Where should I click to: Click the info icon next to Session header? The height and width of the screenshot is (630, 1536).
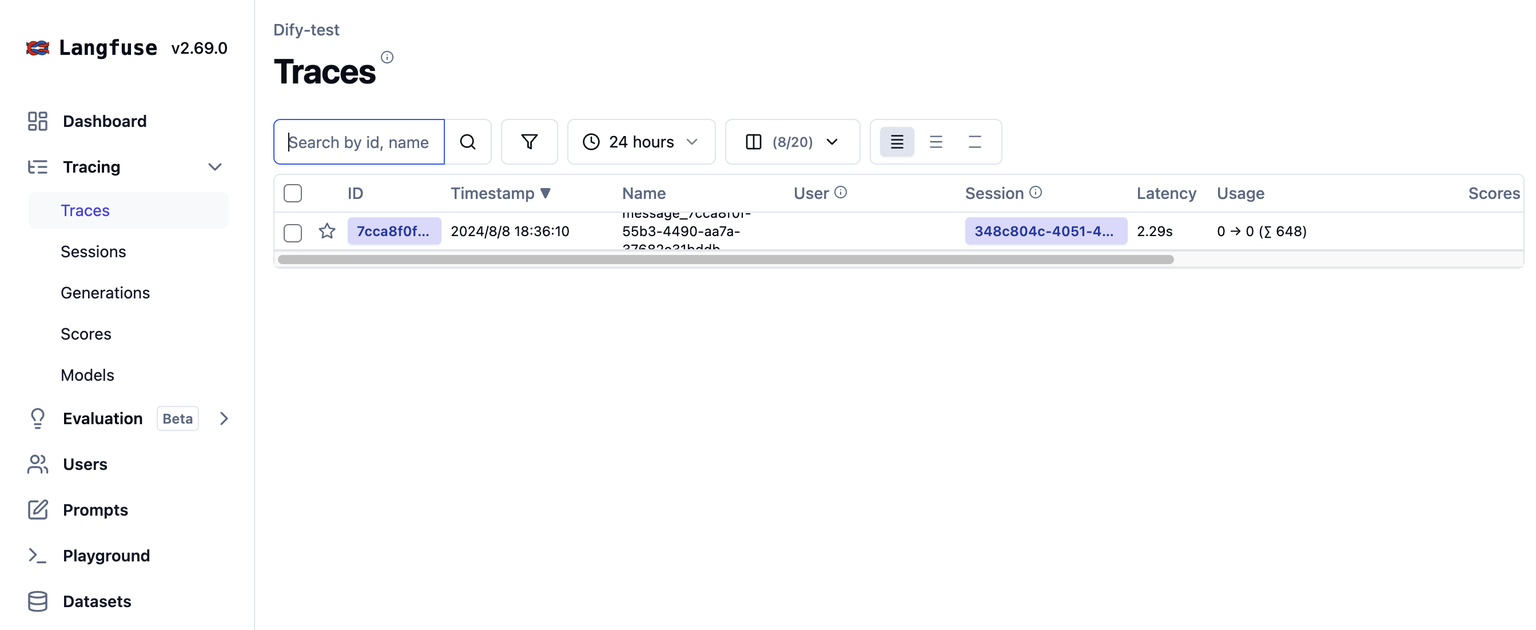click(x=1036, y=192)
